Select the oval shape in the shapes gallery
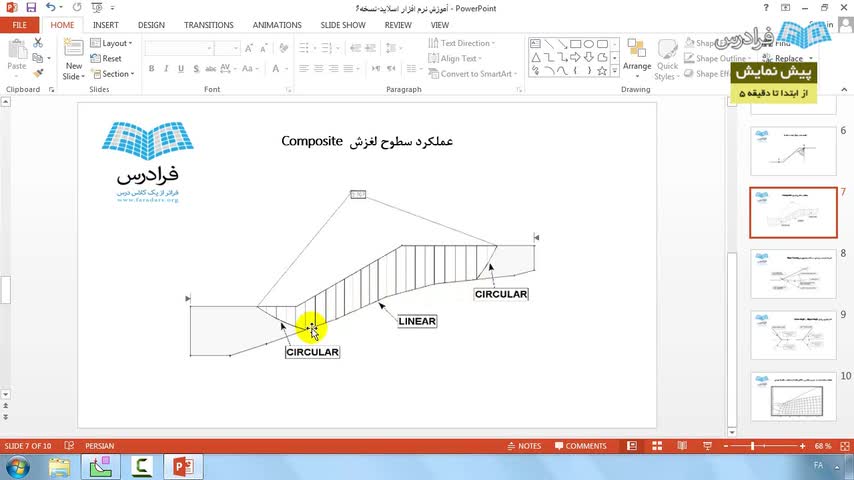 [589, 44]
